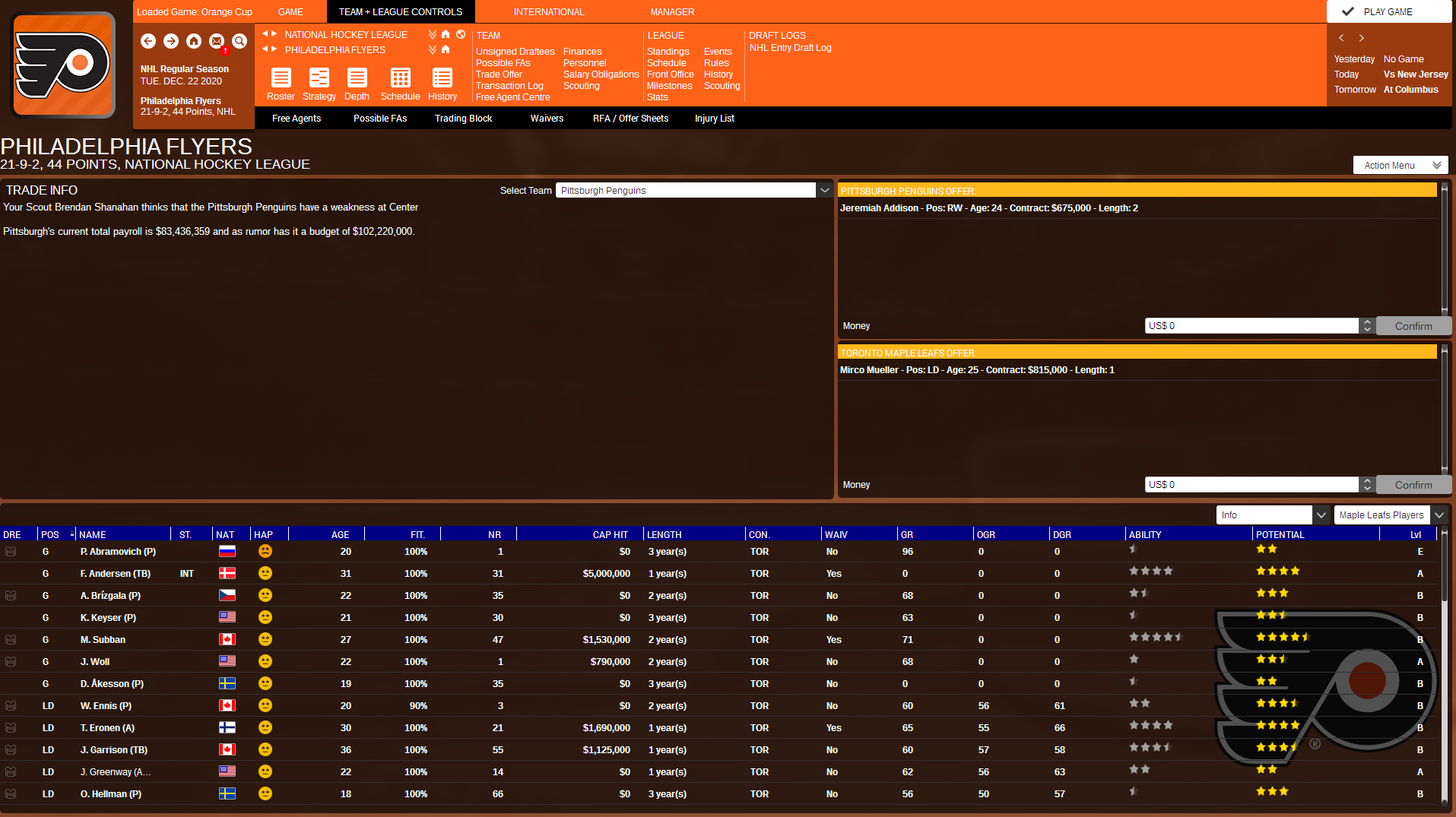The width and height of the screenshot is (1456, 817).
Task: Click the Flyers logo thumbnail in the header
Action: (x=64, y=65)
